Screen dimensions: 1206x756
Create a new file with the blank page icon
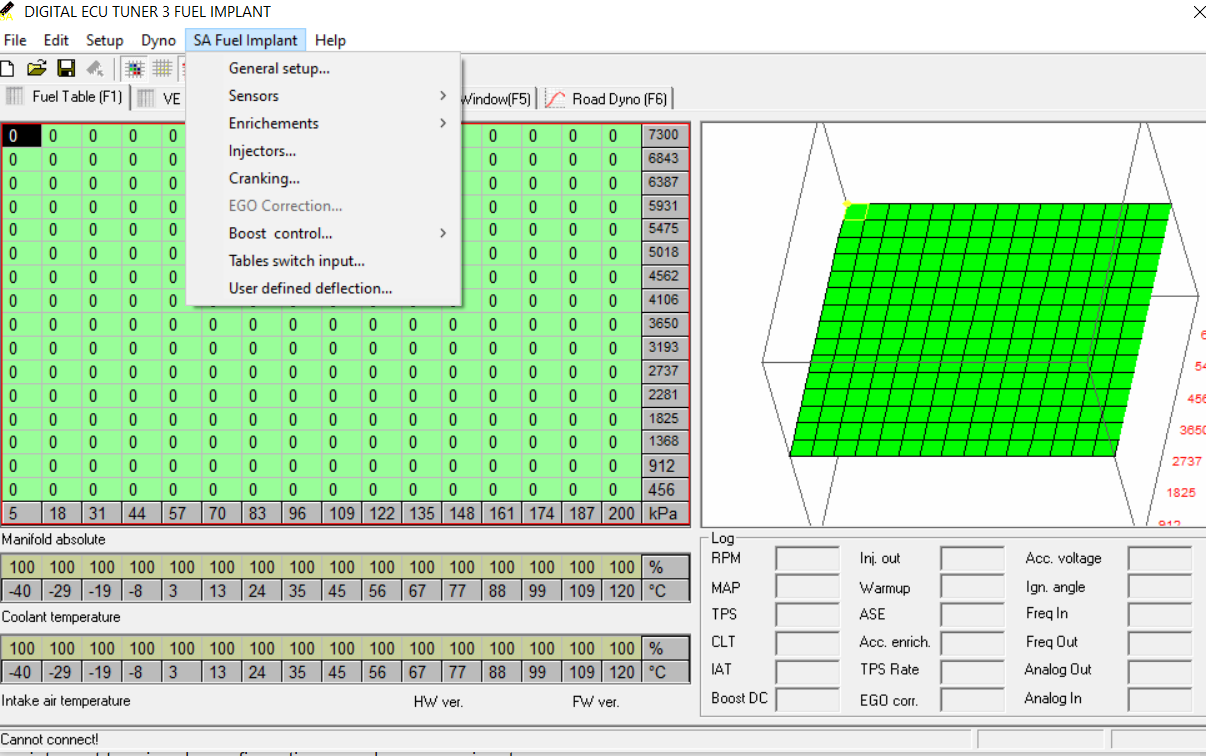7,69
